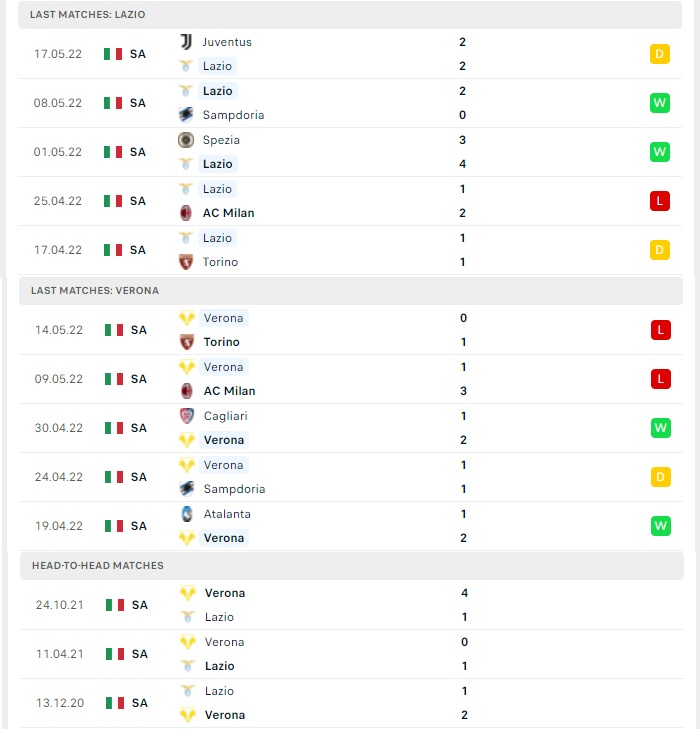Image resolution: width=700 pixels, height=730 pixels.
Task: Click the Atalanta club crest icon
Action: pyautogui.click(x=187, y=514)
